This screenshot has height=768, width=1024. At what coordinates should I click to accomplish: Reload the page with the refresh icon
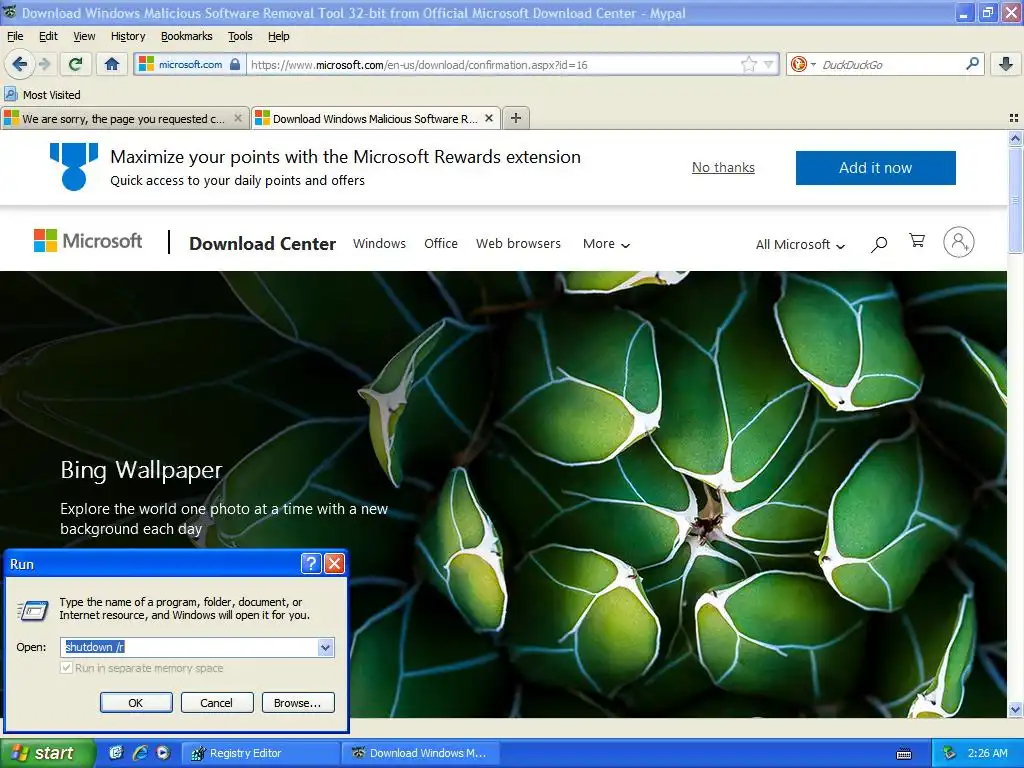pyautogui.click(x=76, y=64)
